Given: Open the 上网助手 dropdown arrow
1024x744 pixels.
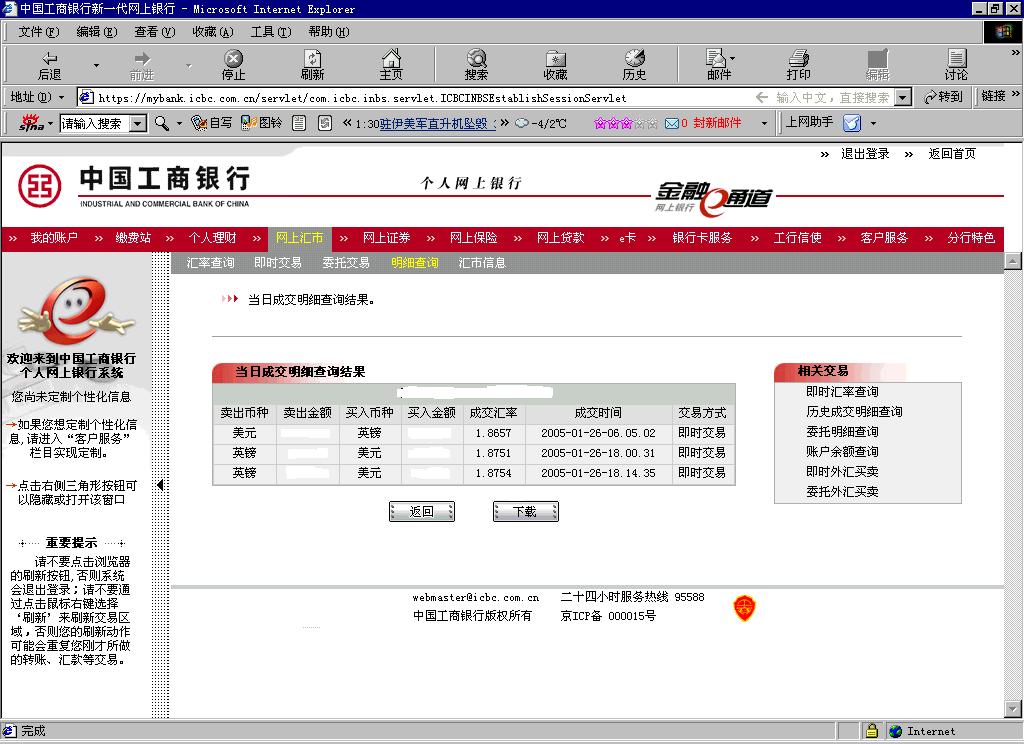Looking at the screenshot, I should [872, 123].
